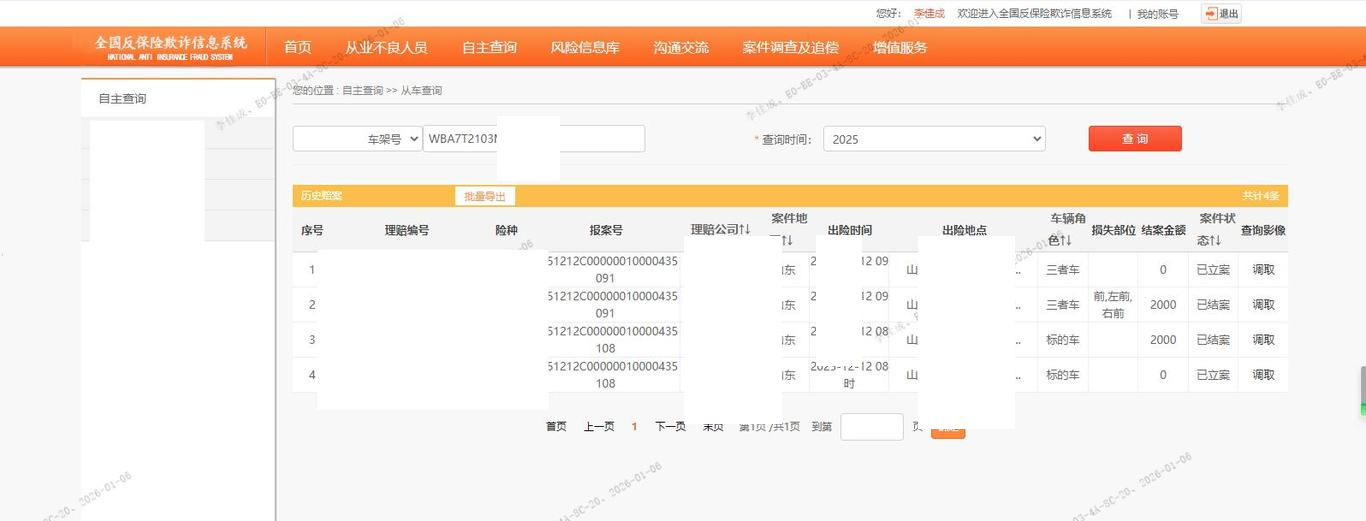Sort table by 案件状态 column arrows

[1215, 241]
